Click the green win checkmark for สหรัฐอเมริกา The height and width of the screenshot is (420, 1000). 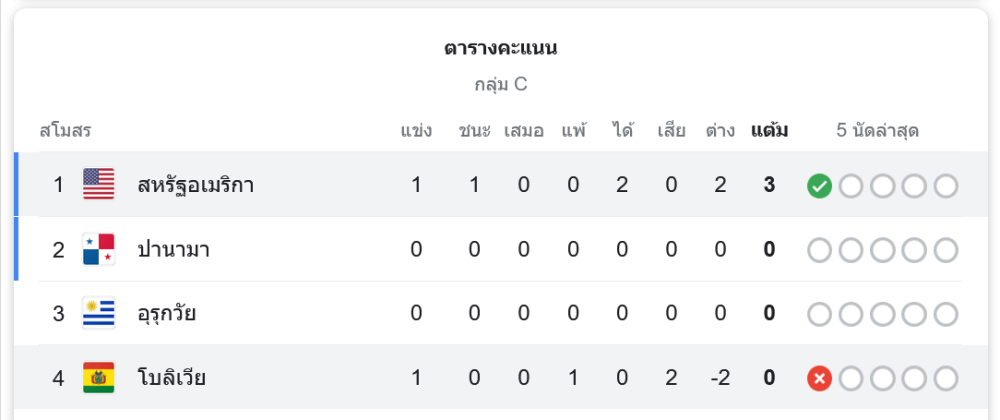click(820, 185)
